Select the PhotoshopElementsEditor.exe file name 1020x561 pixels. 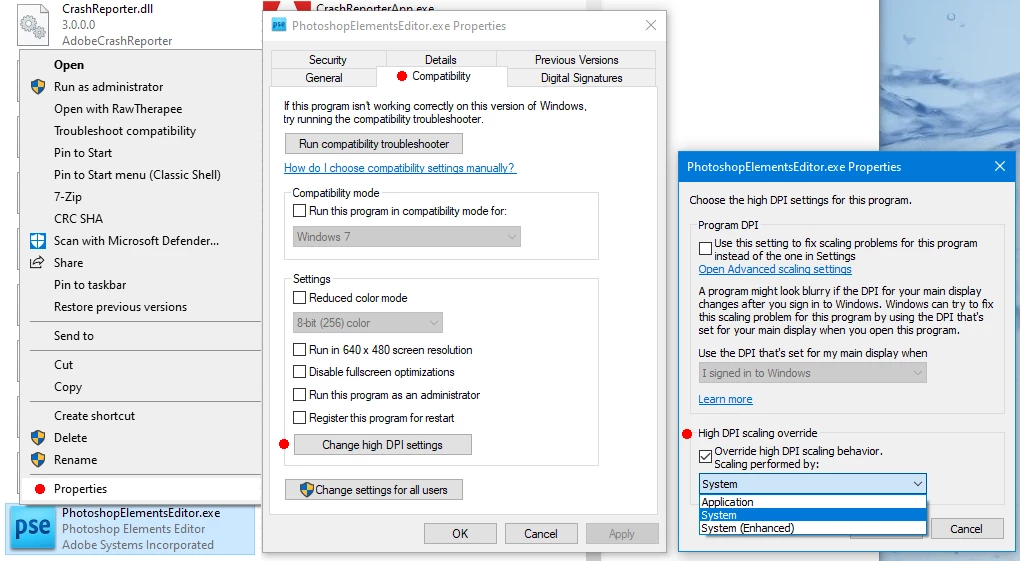(141, 513)
